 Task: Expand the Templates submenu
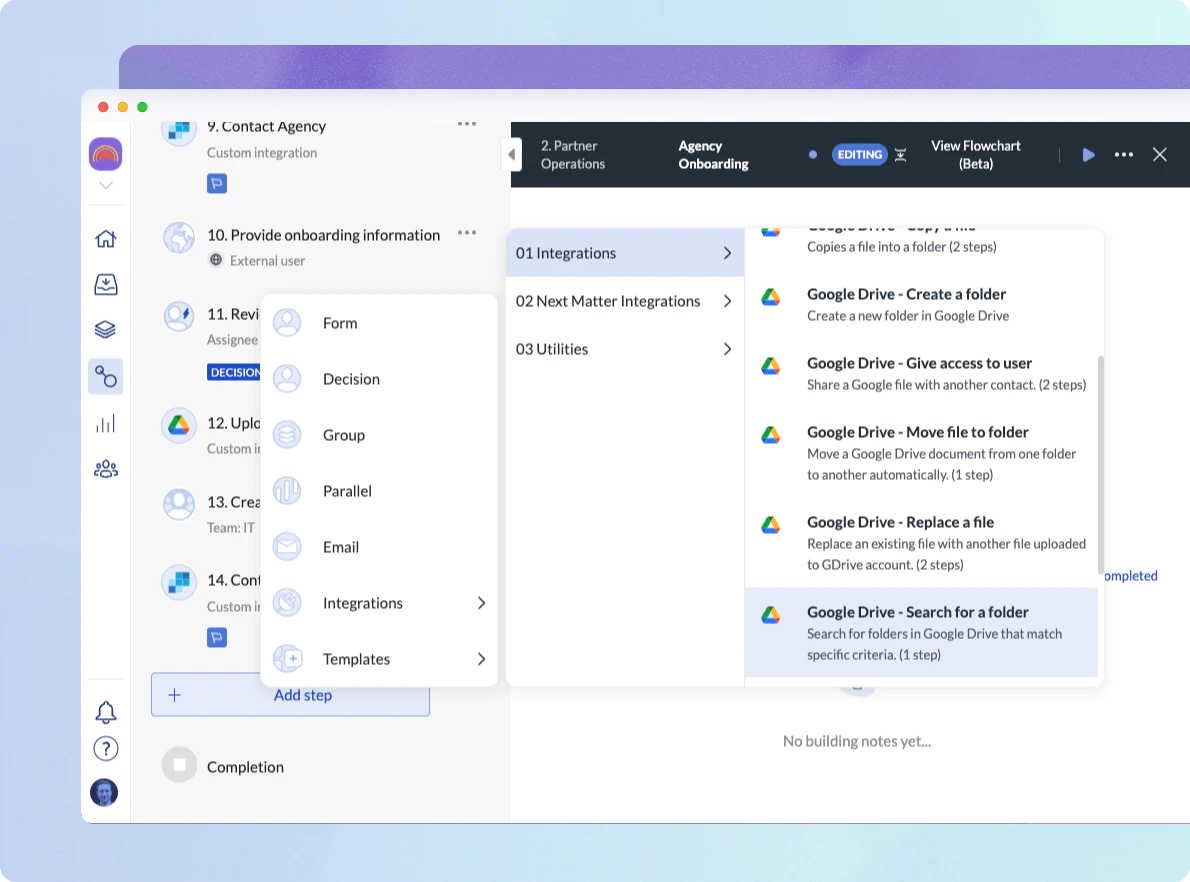click(x=379, y=659)
